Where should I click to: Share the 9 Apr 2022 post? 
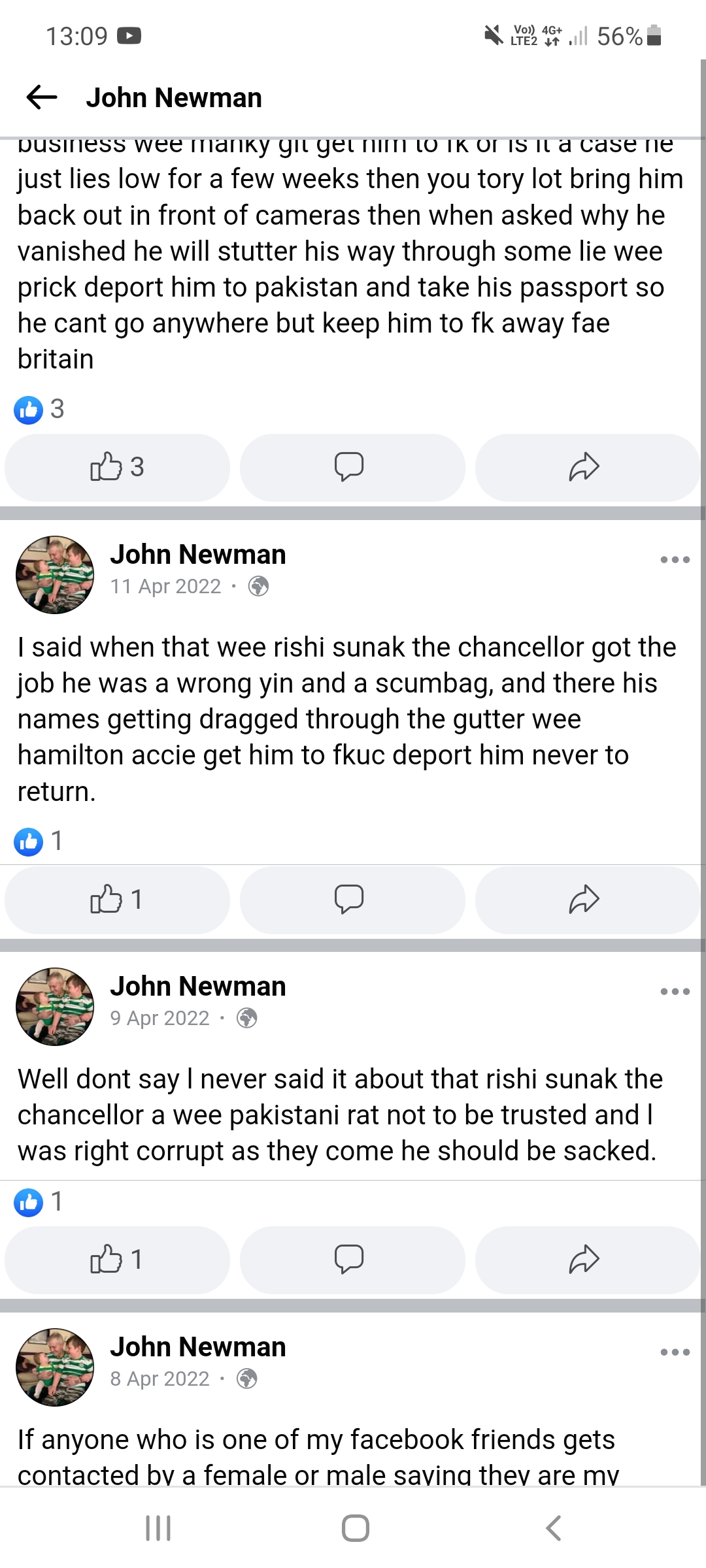pos(584,1260)
